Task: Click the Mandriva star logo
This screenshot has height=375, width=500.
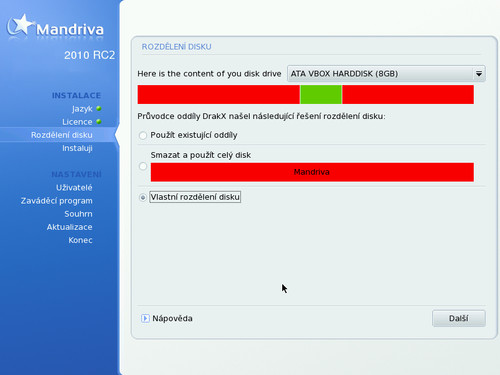Action: (x=21, y=25)
